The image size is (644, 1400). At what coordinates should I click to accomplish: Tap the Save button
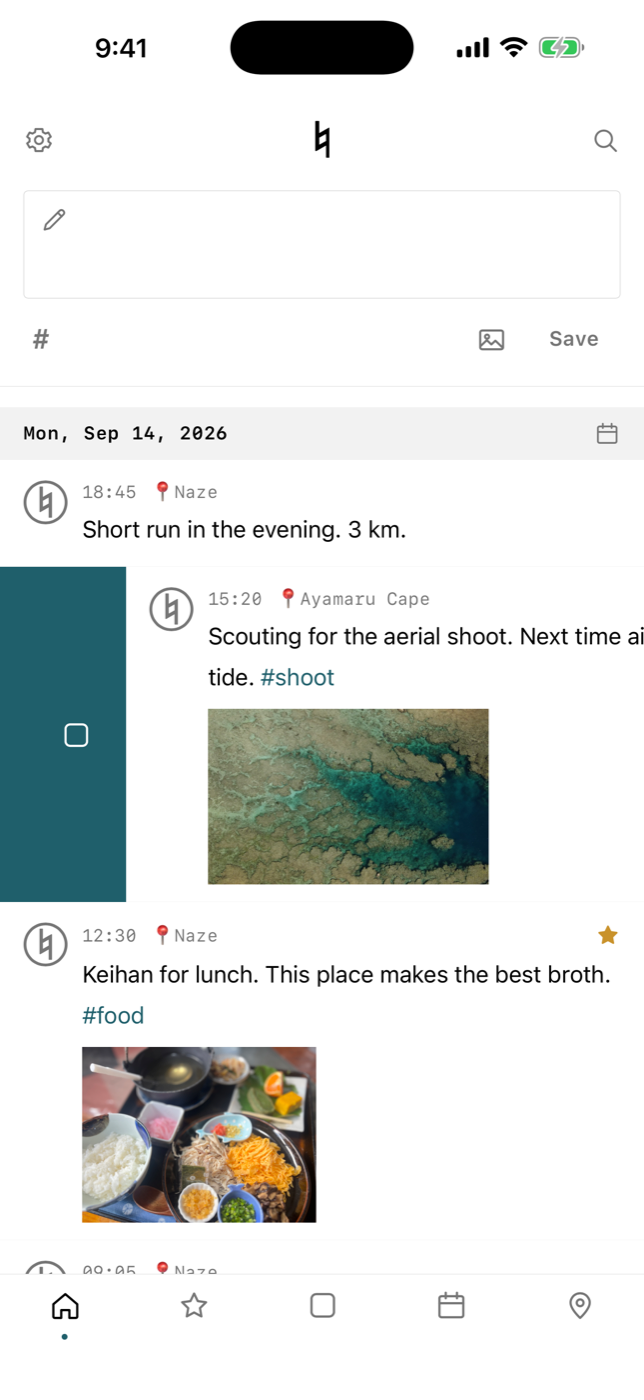[x=574, y=339]
